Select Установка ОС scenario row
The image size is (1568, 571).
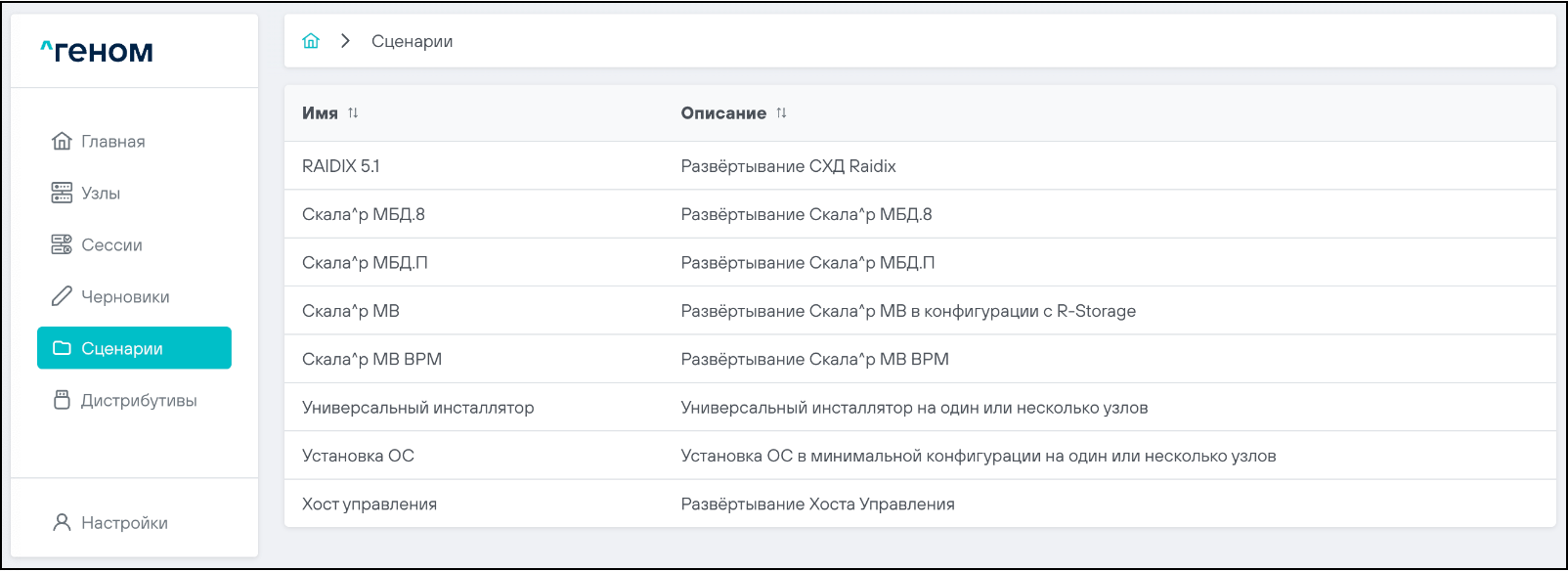click(358, 456)
